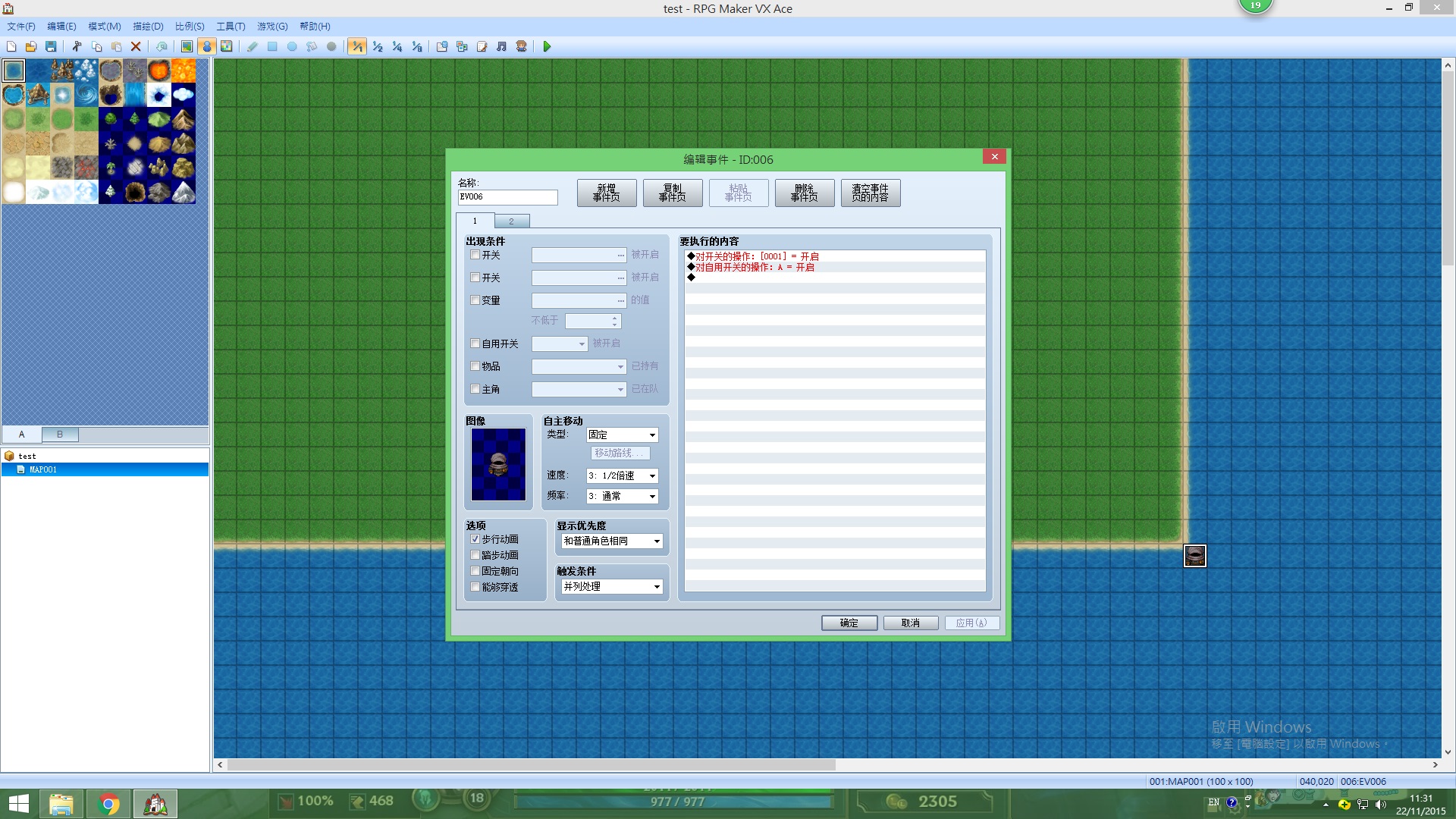The width and height of the screenshot is (1456, 819).
Task: Click the Playtest green arrow icon
Action: pos(547,47)
